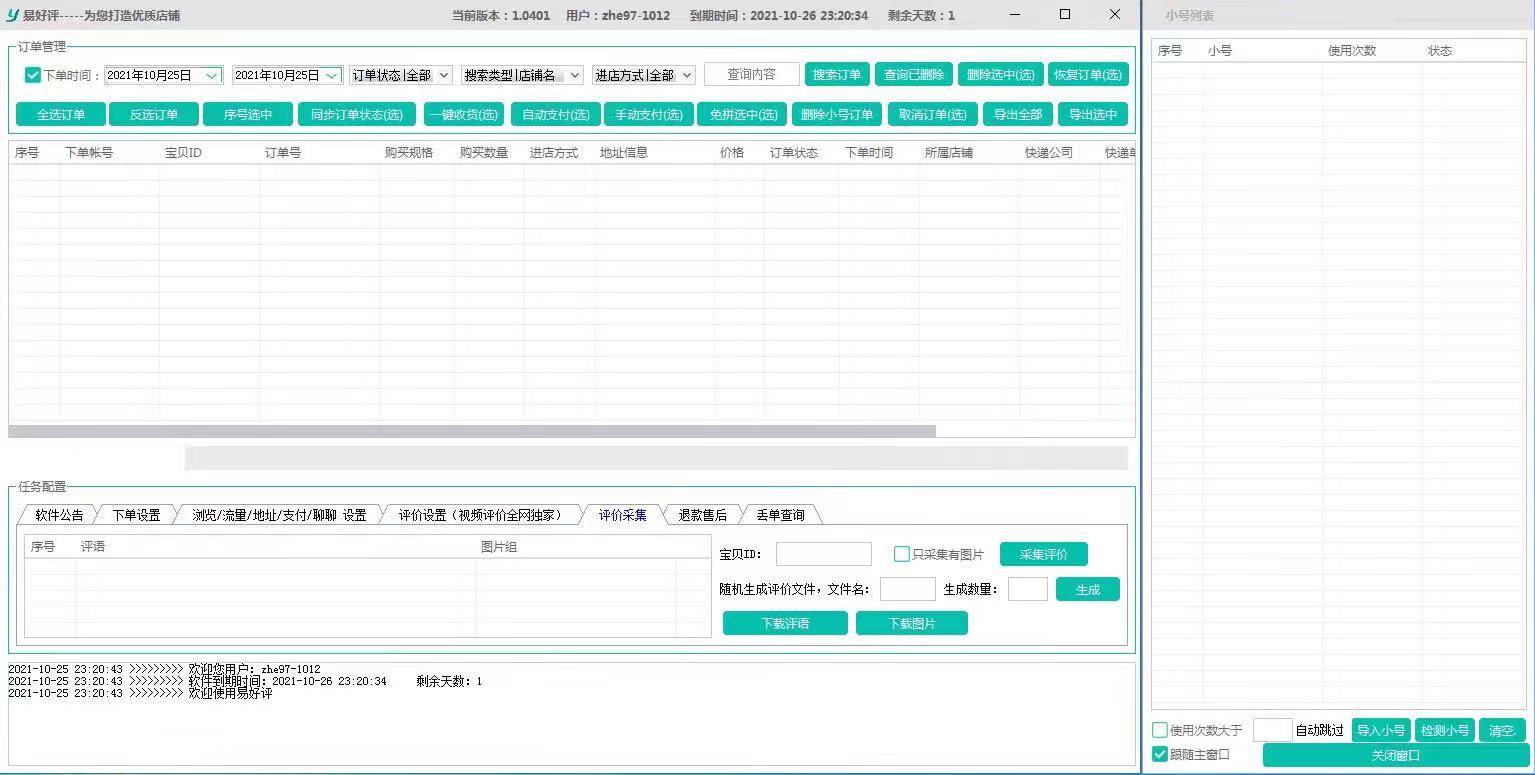Screen dimensions: 1535x775
Task: Select the 软件公告 tab
Action: pyautogui.click(x=59, y=515)
